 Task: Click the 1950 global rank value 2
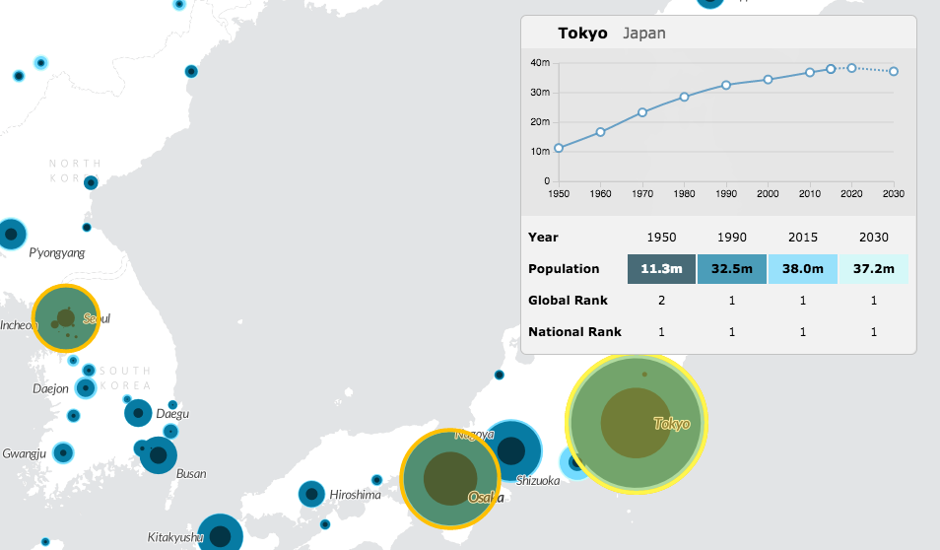[x=661, y=300]
